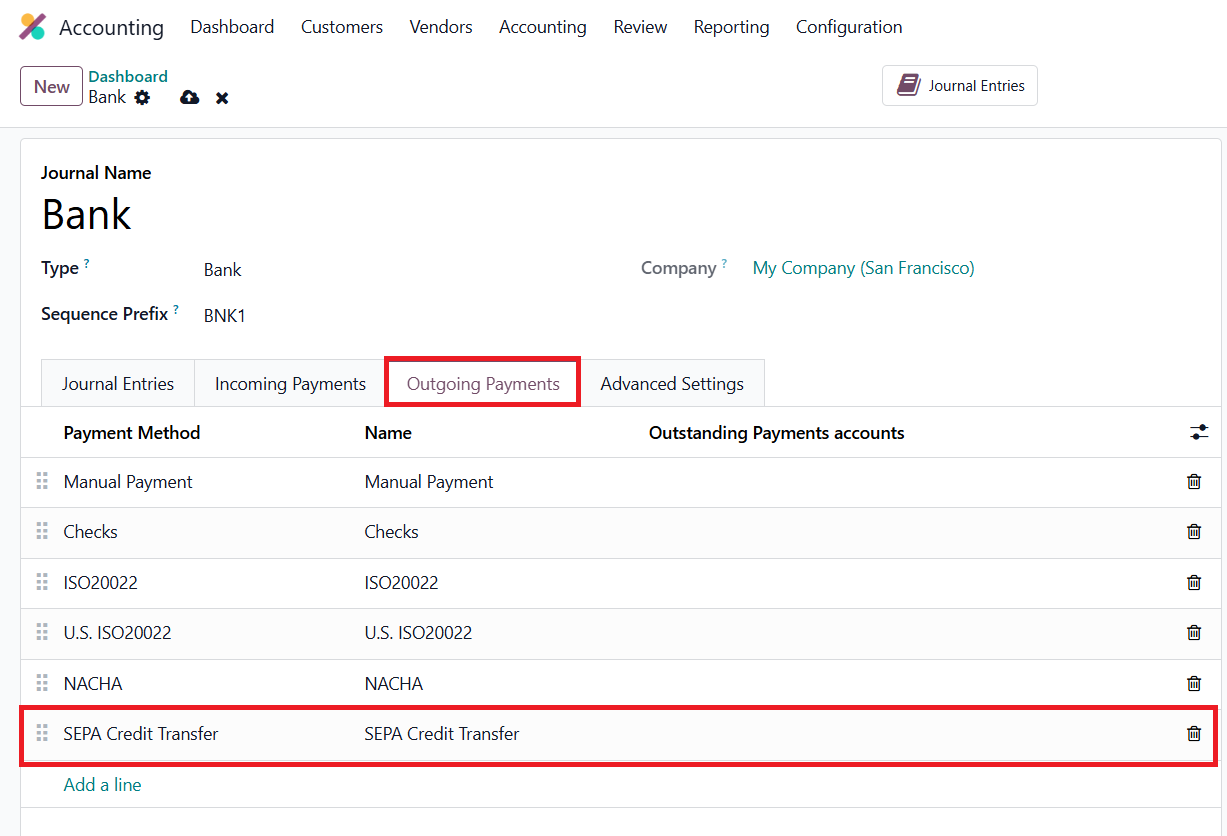Switch to the Incoming Payments tab
Image resolution: width=1227 pixels, height=836 pixels.
tap(290, 384)
